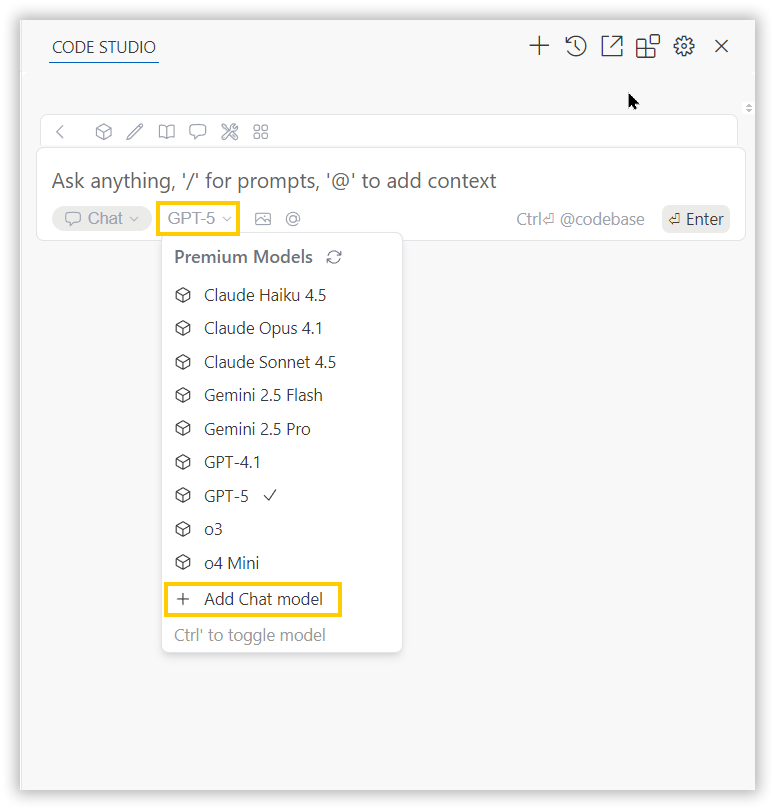The height and width of the screenshot is (810, 775).
Task: Click the pencil edit icon
Action: [x=135, y=132]
